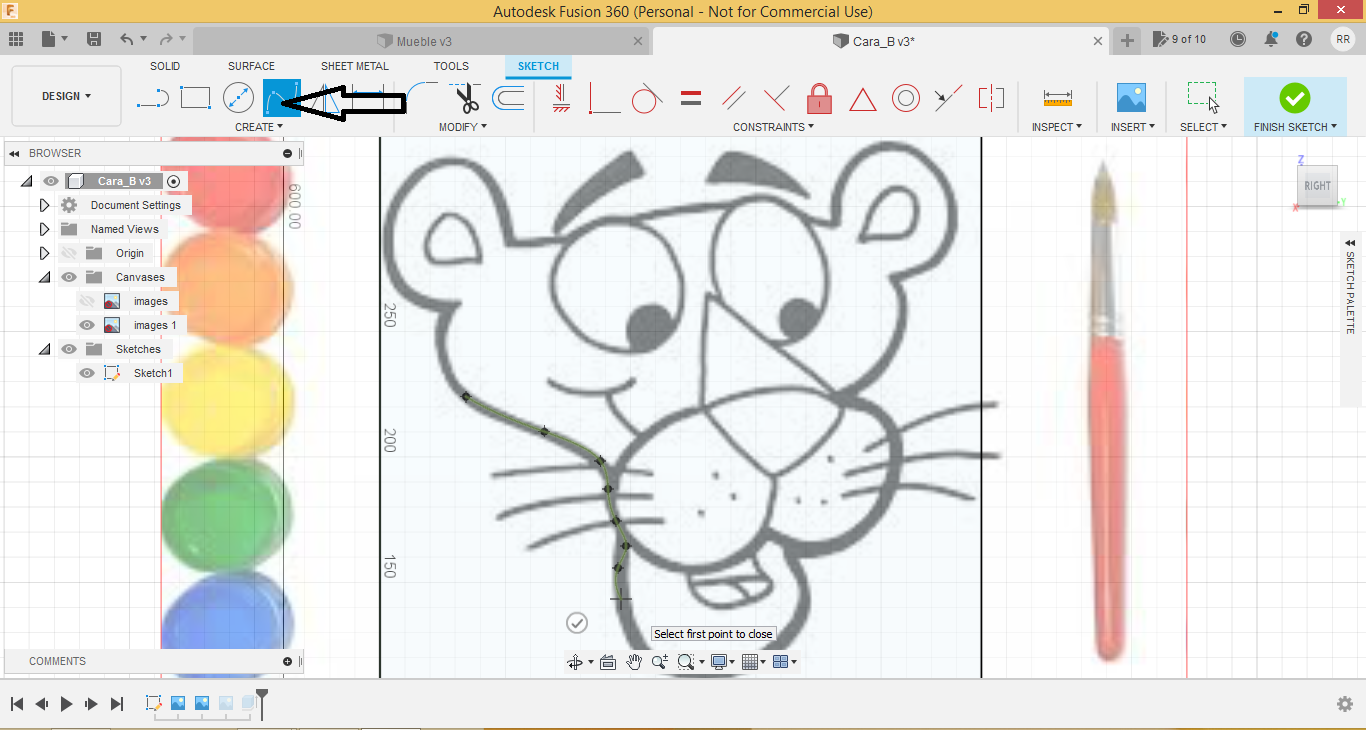Apply the Fix/Unfix lock constraint

820,98
